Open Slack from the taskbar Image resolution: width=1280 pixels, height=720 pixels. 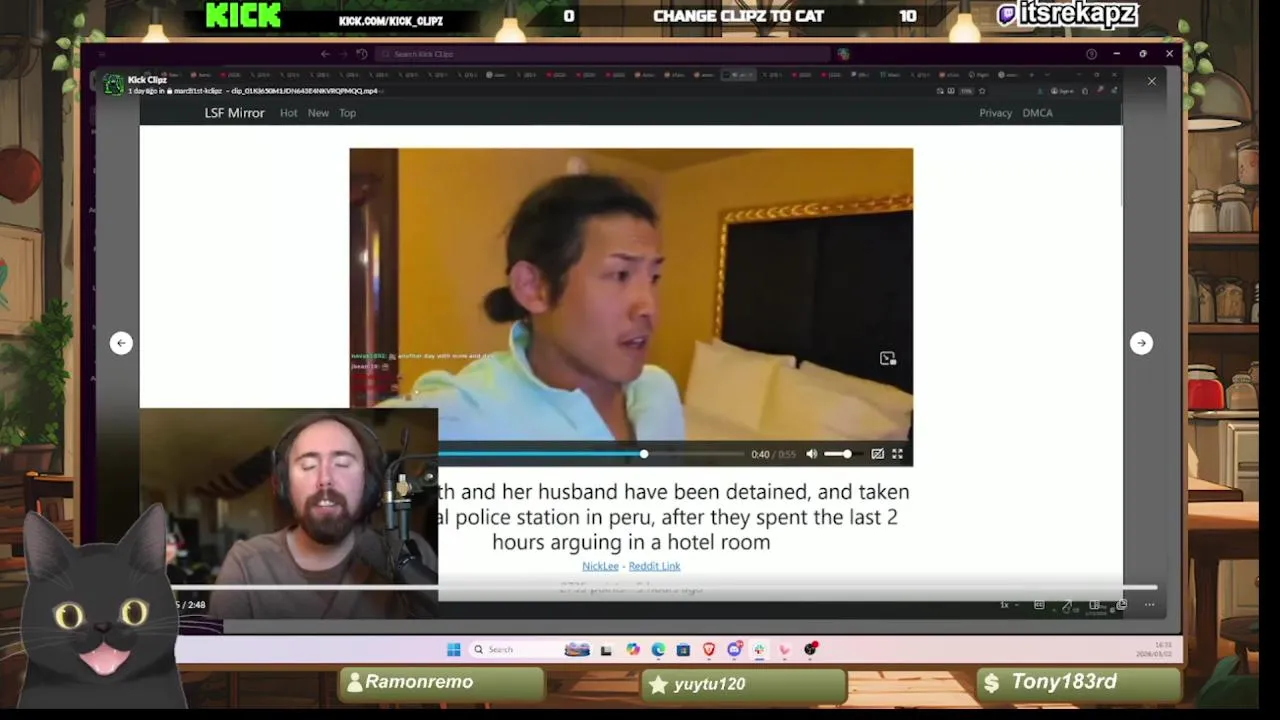point(759,650)
